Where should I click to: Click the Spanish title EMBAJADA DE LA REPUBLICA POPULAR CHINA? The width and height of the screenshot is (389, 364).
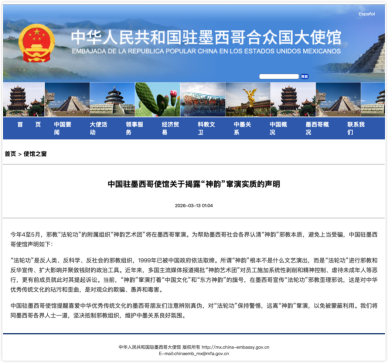click(206, 51)
